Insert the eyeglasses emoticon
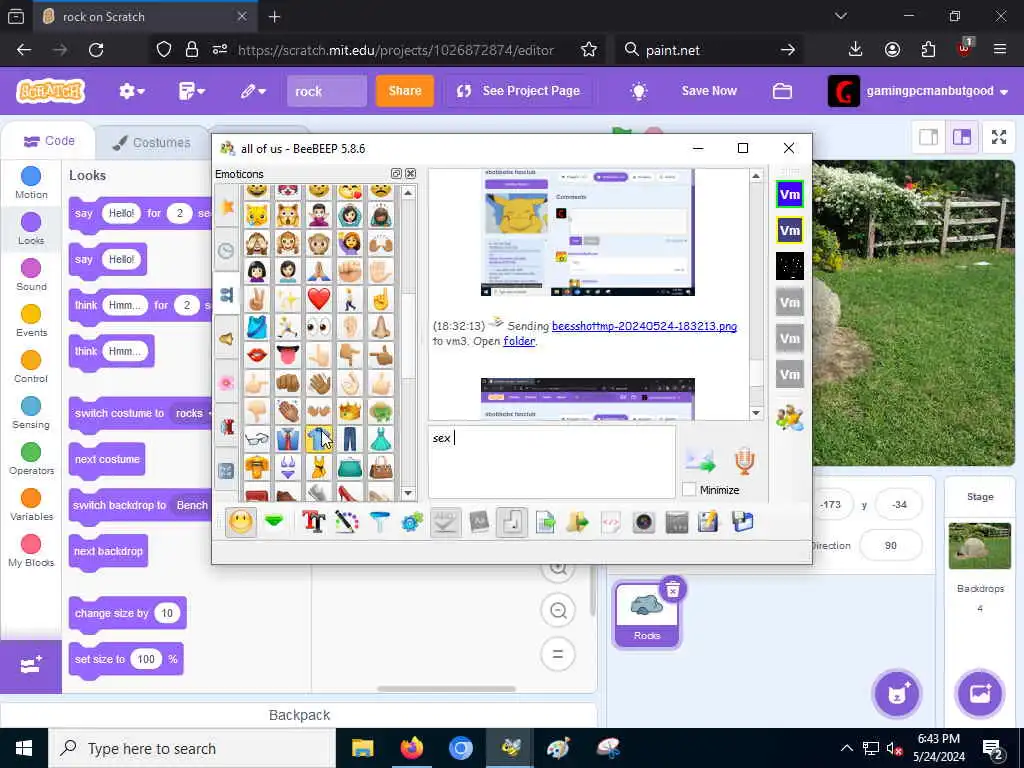Image resolution: width=1024 pixels, height=768 pixels. (x=257, y=439)
